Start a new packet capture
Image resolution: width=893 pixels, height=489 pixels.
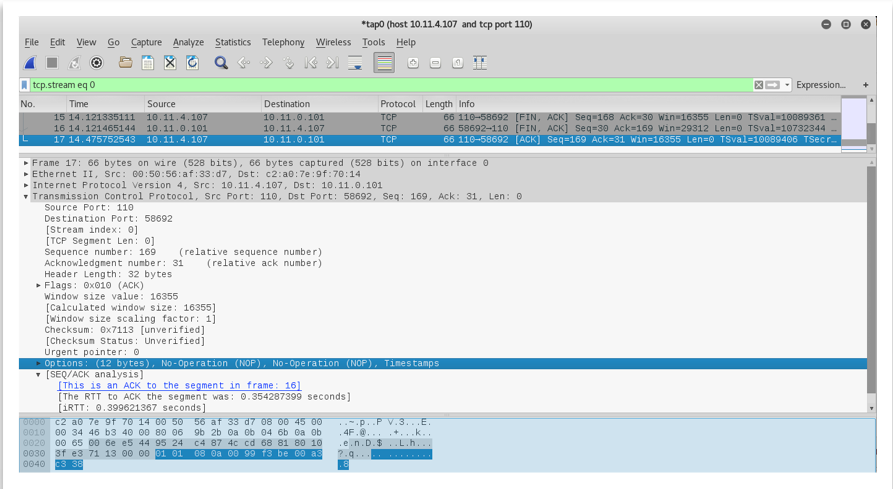click(30, 63)
